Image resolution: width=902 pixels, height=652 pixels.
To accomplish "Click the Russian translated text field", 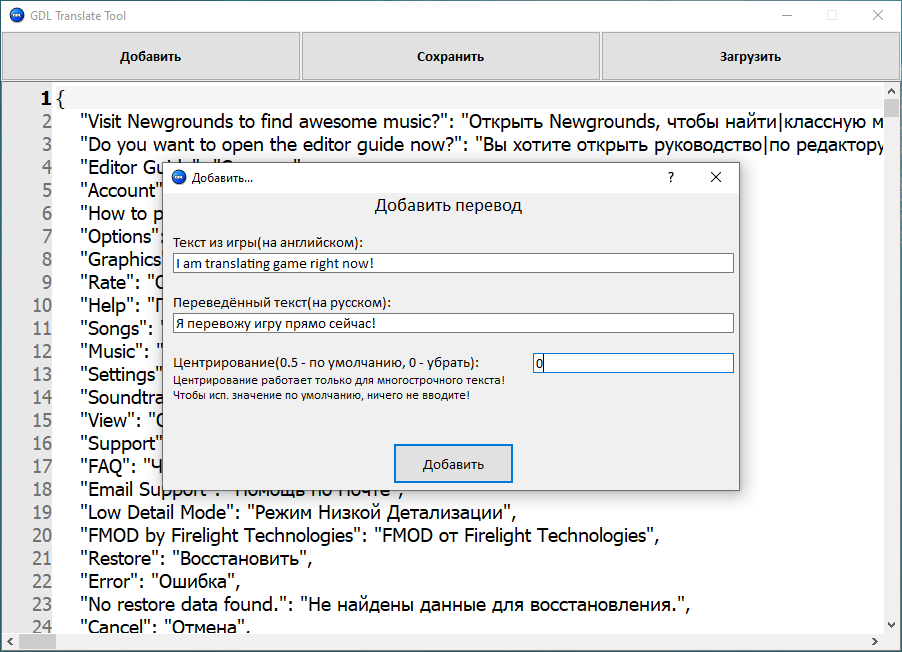I will click(453, 323).
